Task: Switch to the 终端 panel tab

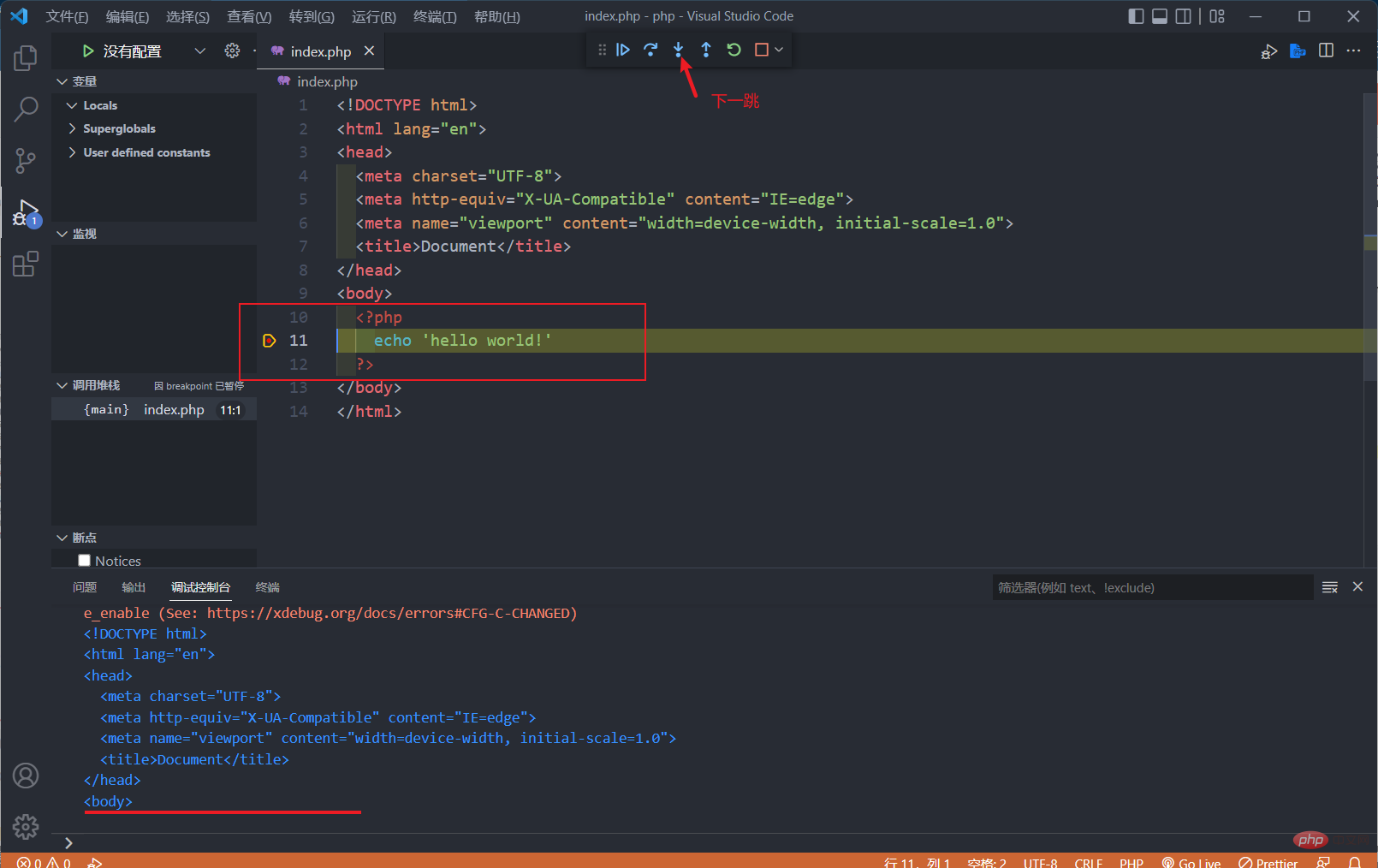Action: click(267, 587)
